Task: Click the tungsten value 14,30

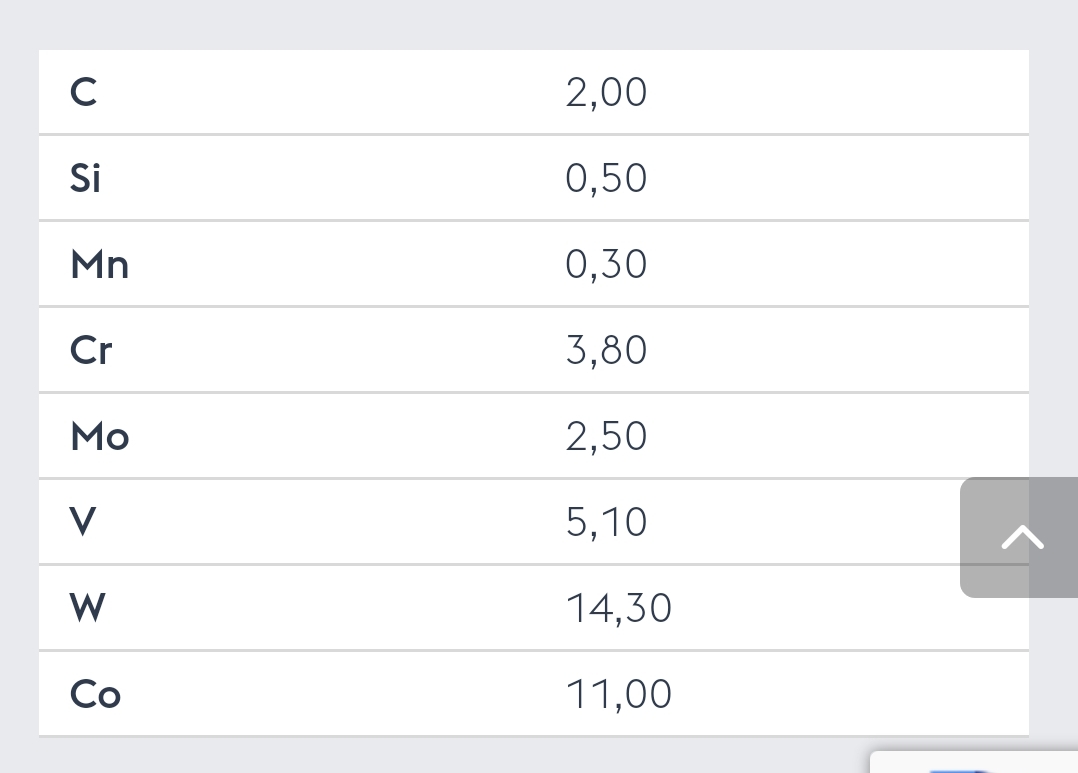Action: pyautogui.click(x=618, y=608)
